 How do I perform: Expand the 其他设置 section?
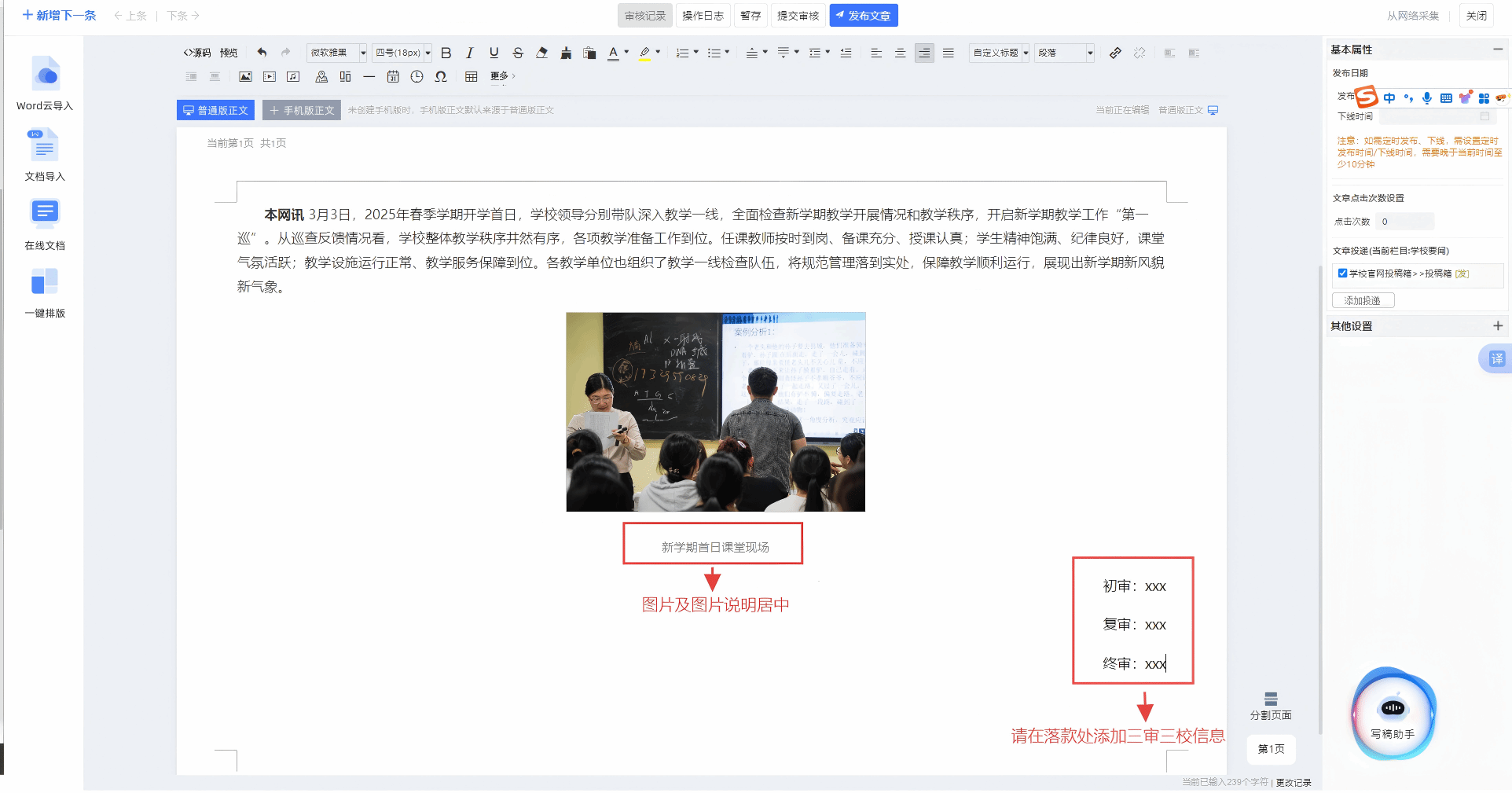click(1497, 326)
